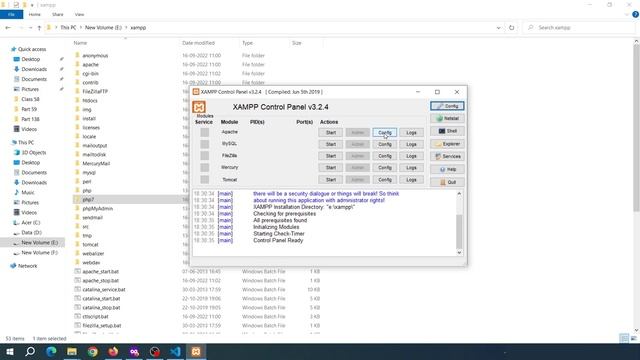Select Downloads under Quick access
640x360 pixels.
click(x=34, y=69)
